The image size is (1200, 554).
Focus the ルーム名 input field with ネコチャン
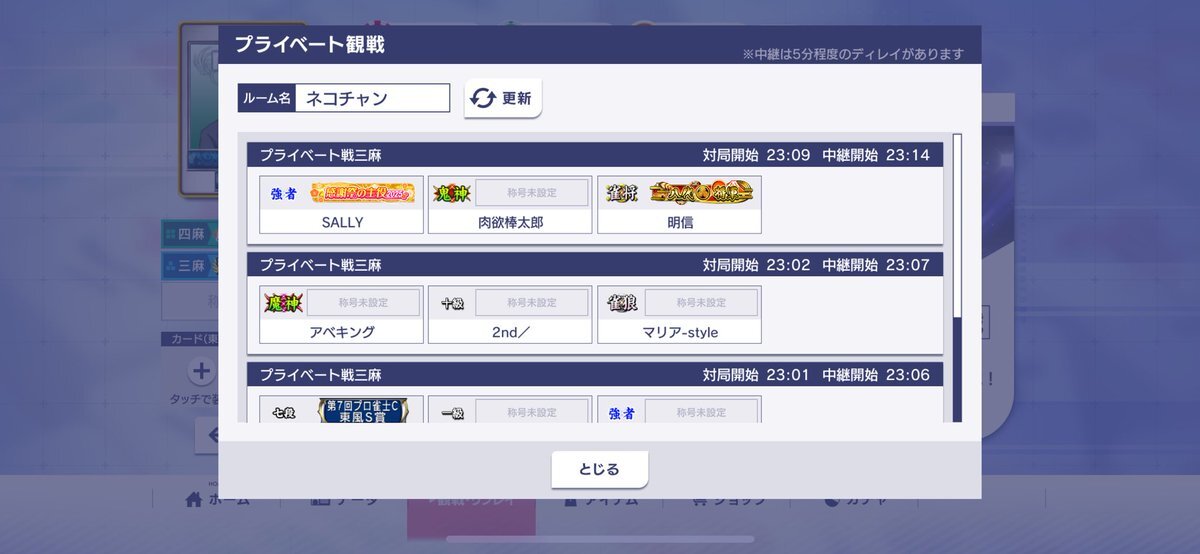pyautogui.click(x=372, y=98)
